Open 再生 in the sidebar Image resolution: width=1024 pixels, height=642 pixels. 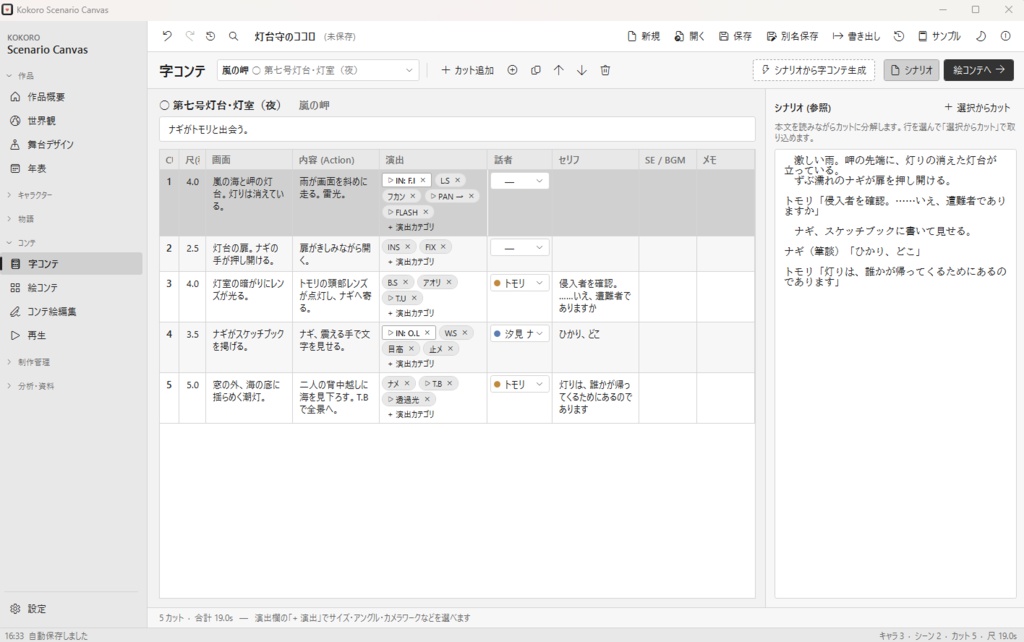click(72, 335)
